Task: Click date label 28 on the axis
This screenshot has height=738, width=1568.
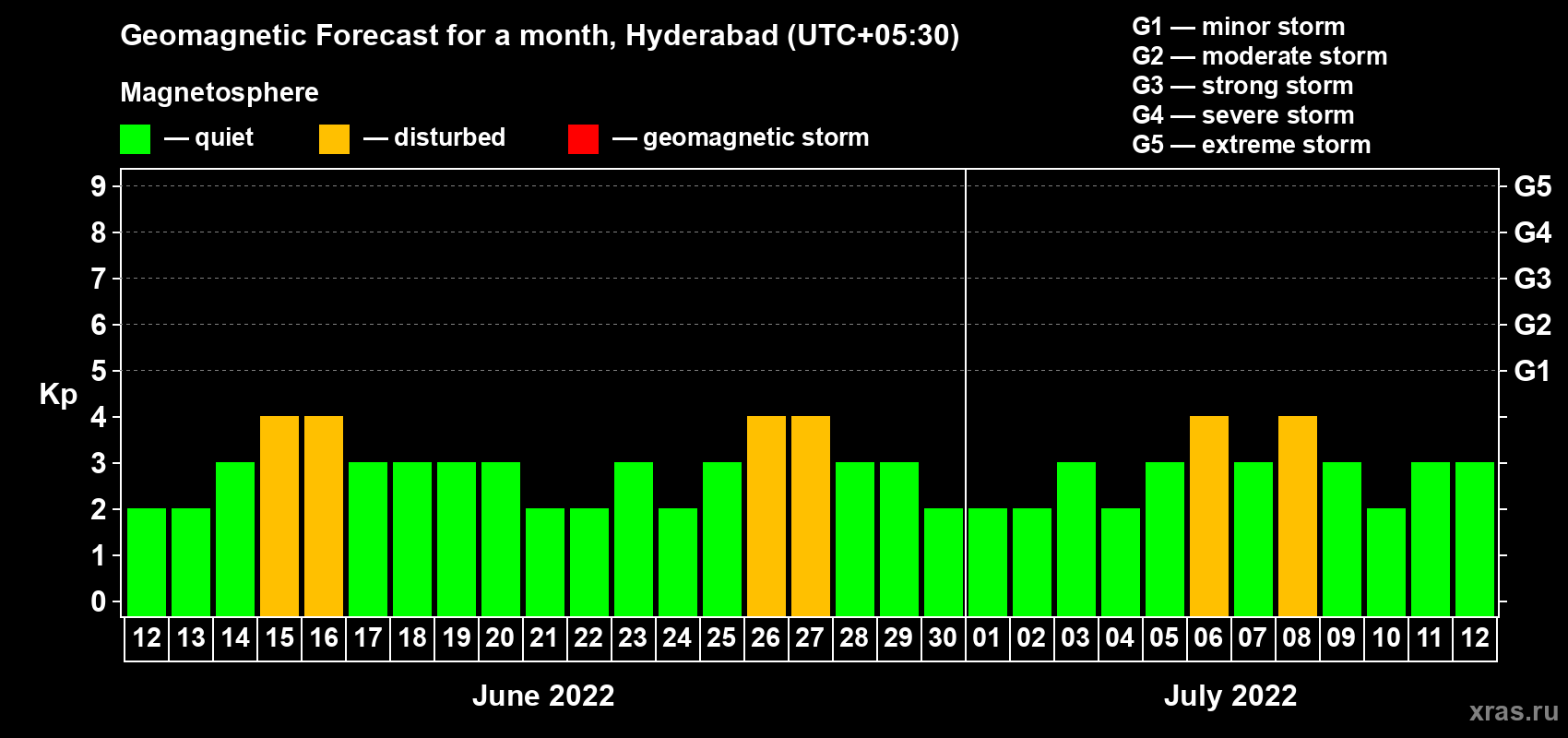Action: pos(854,637)
